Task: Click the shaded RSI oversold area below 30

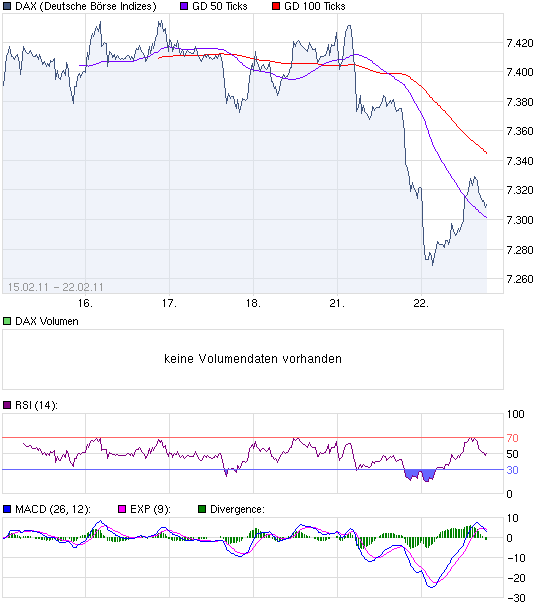Action: click(x=420, y=475)
